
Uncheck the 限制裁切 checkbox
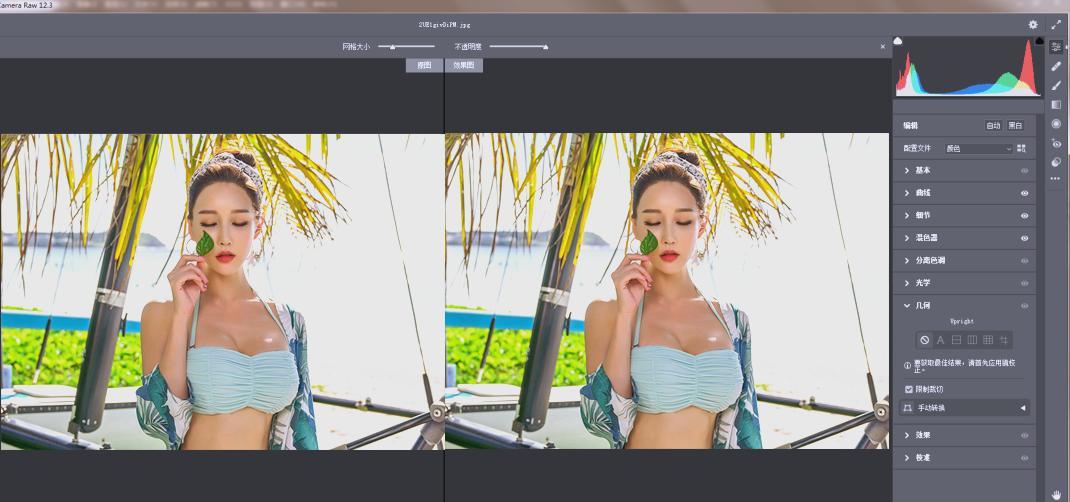(x=909, y=389)
